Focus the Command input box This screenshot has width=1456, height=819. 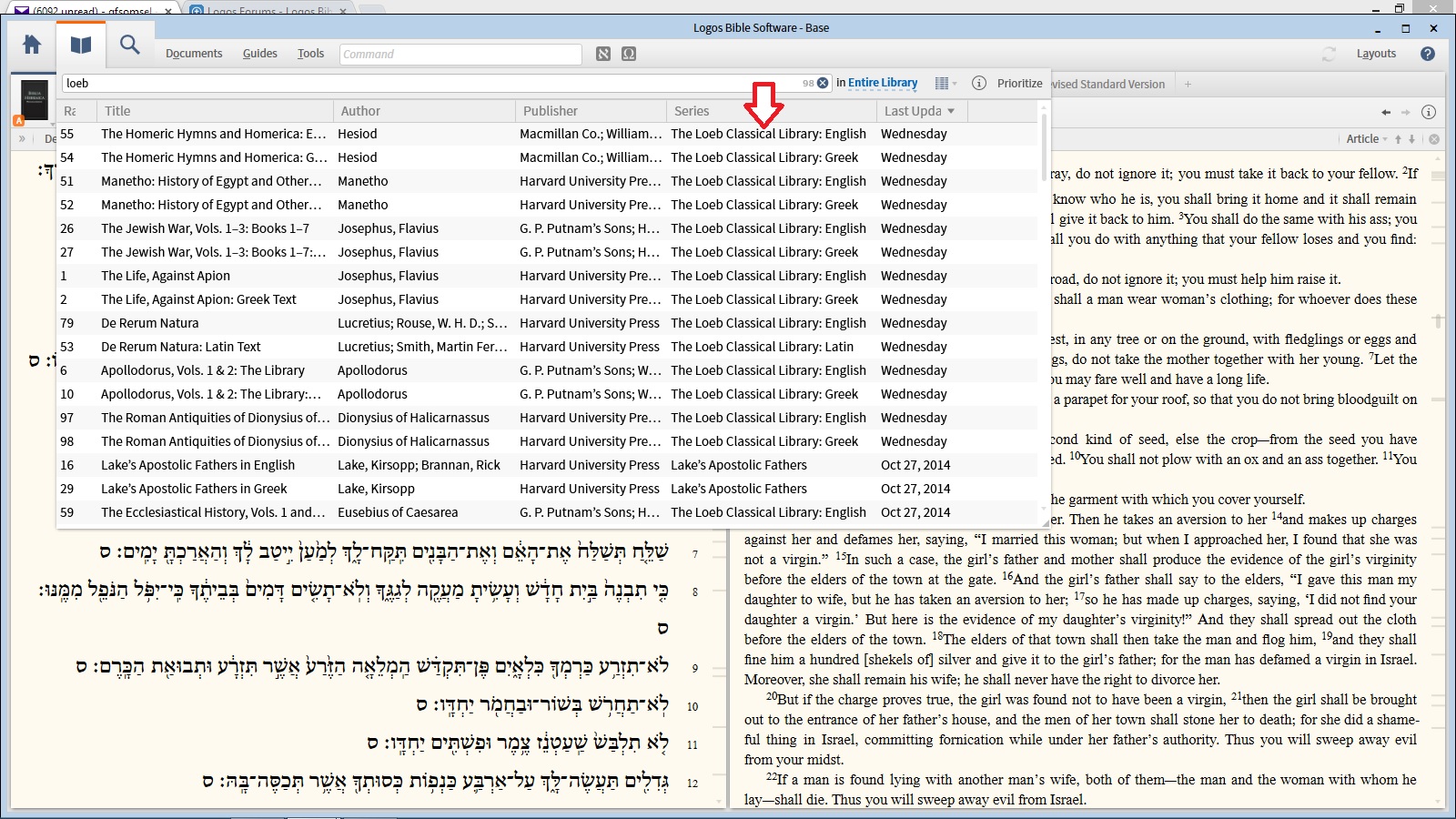coord(460,54)
